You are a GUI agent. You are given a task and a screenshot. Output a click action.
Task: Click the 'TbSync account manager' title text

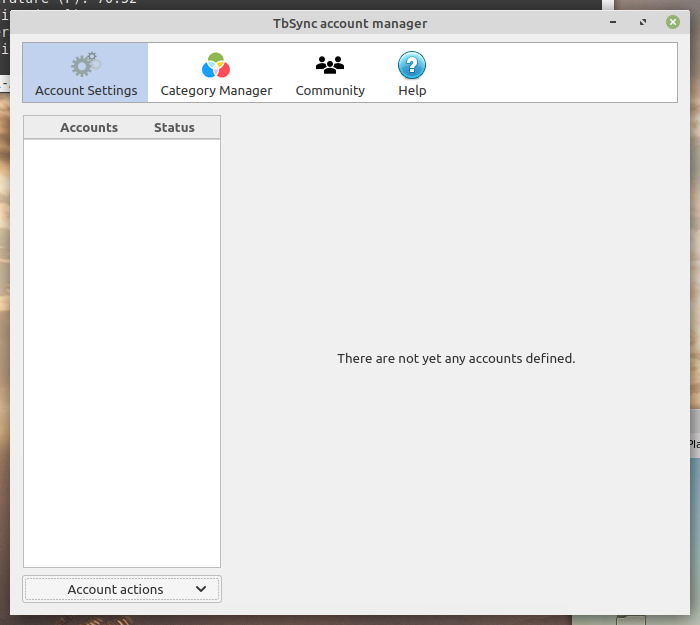click(x=350, y=23)
